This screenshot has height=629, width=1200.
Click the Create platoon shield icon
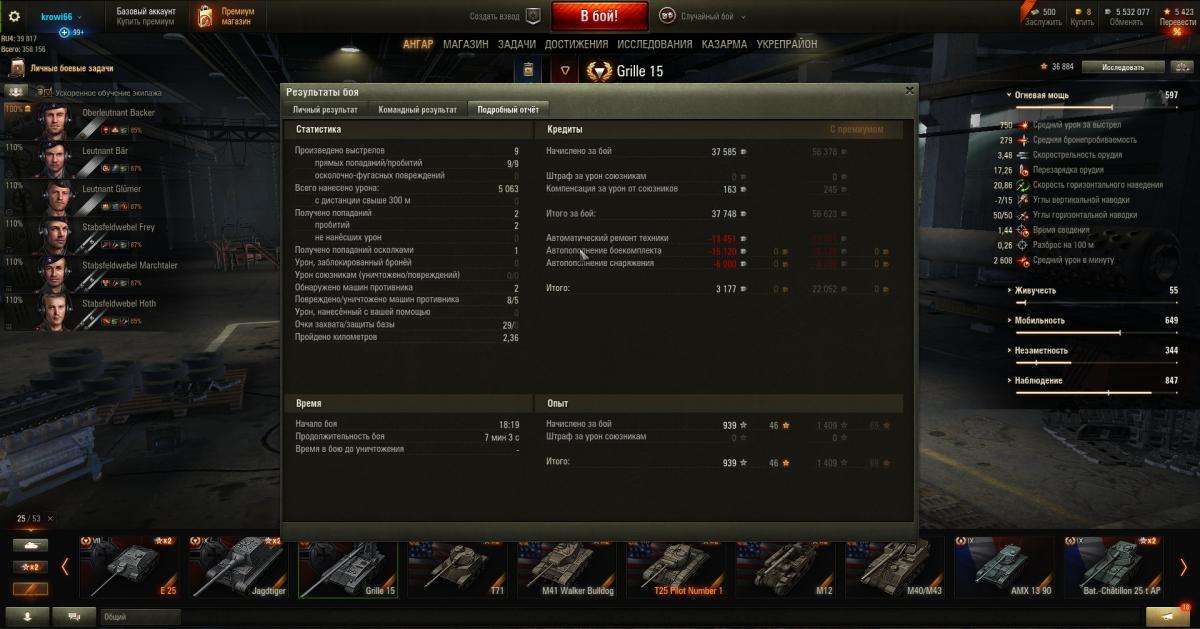click(x=533, y=16)
